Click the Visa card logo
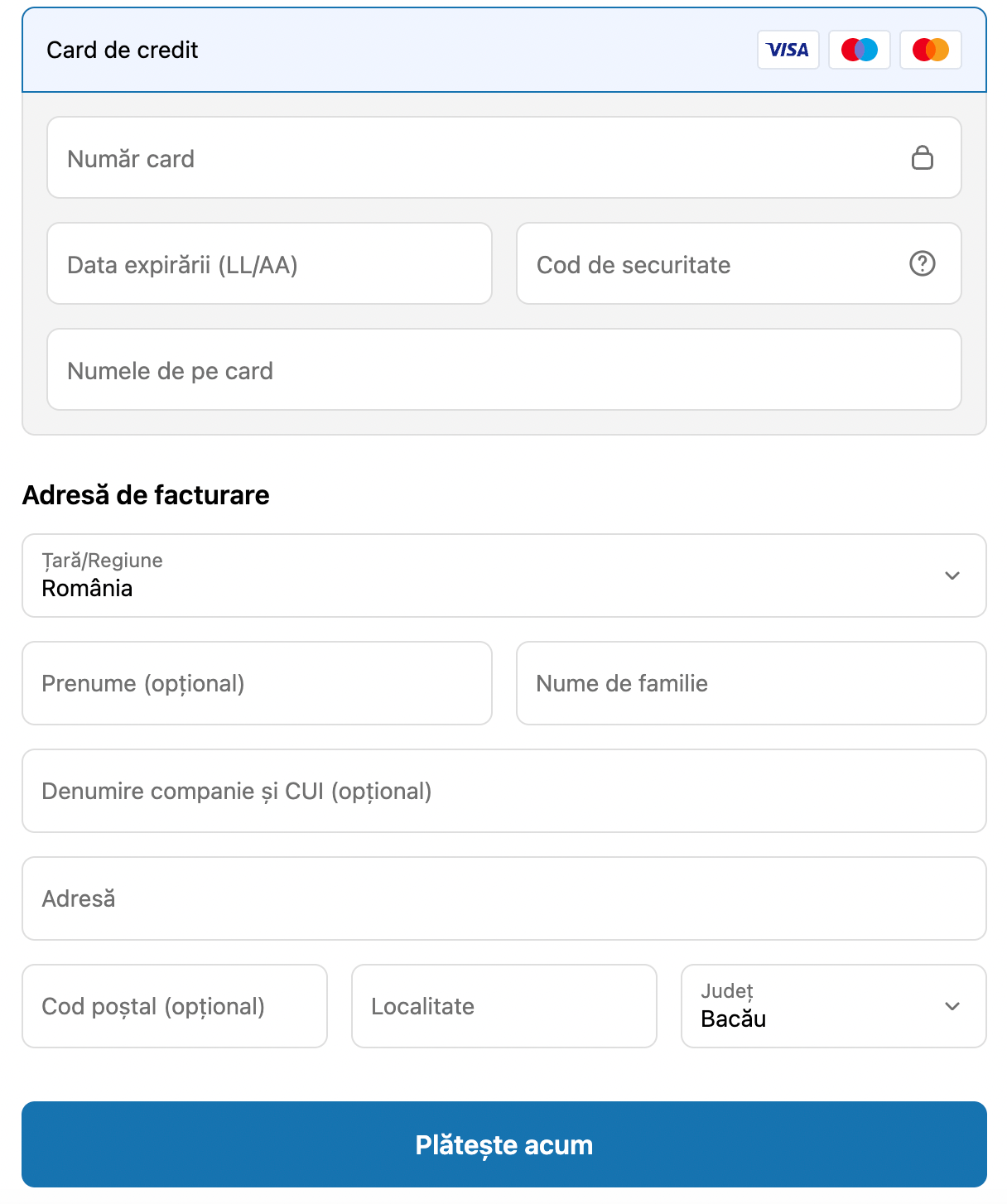Screen dimensions: 1007x1204 click(788, 50)
